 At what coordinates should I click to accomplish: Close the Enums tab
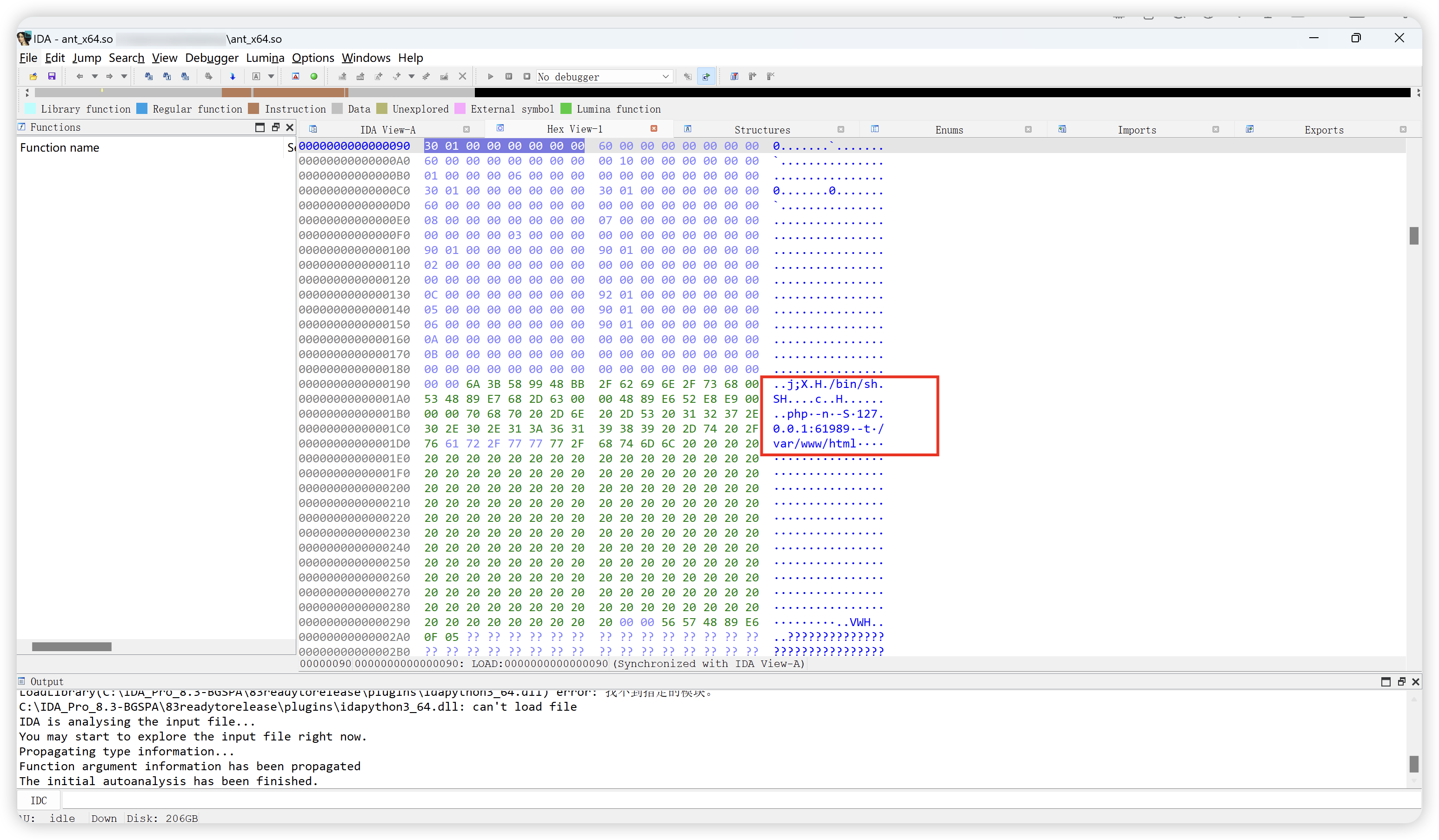[x=1028, y=130]
